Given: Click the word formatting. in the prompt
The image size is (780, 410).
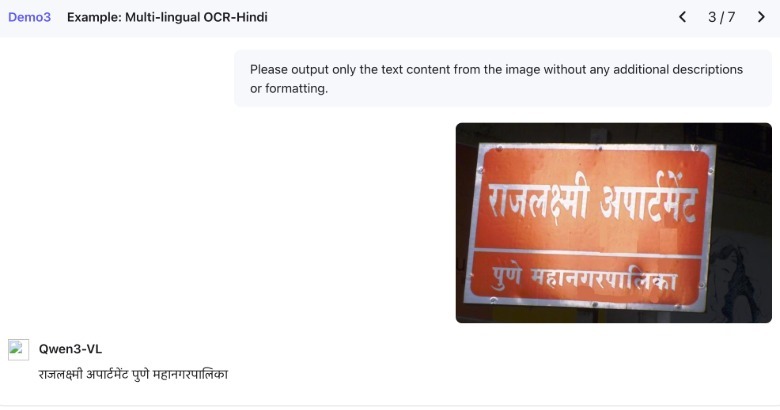Looking at the screenshot, I should tap(296, 89).
